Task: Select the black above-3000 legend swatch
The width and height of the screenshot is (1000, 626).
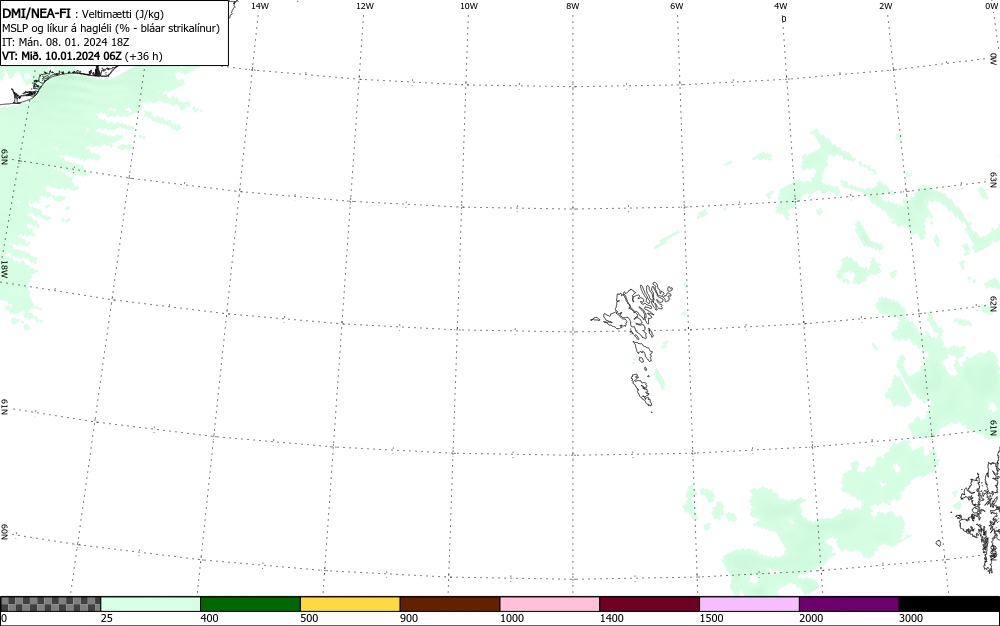Action: 949,604
